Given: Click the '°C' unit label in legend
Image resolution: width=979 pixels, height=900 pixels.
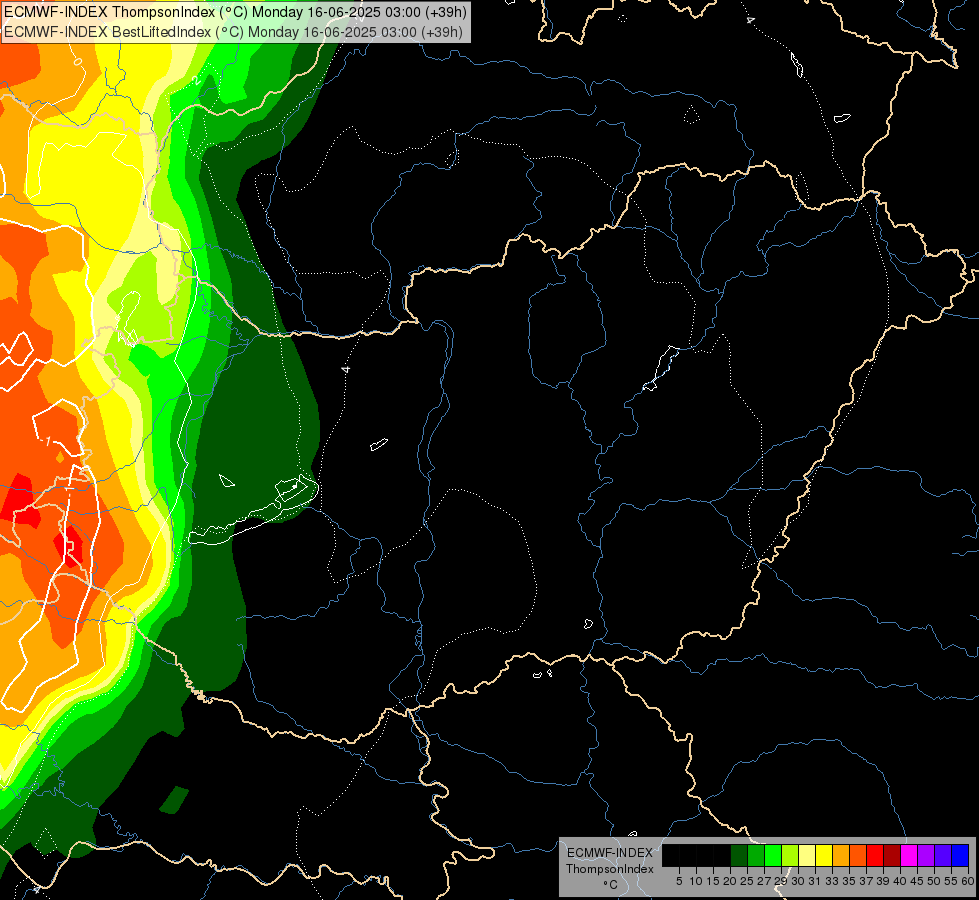Looking at the screenshot, I should tap(610, 885).
